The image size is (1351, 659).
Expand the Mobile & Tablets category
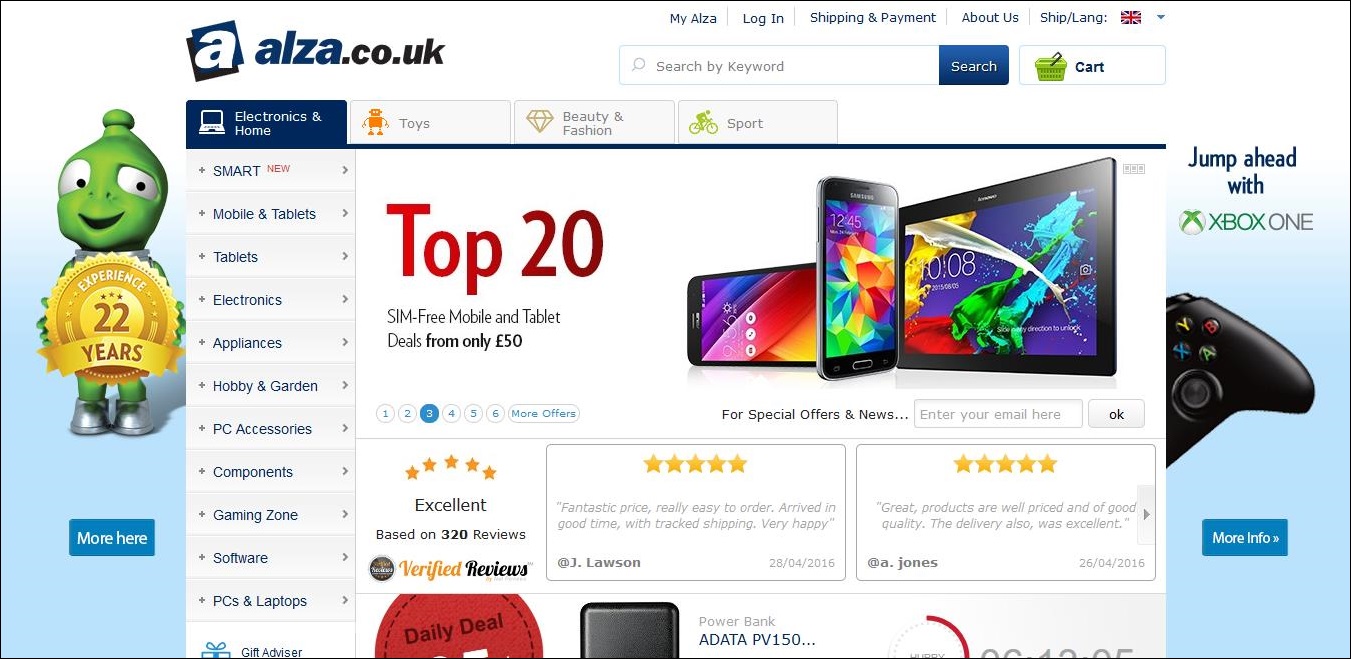point(270,214)
